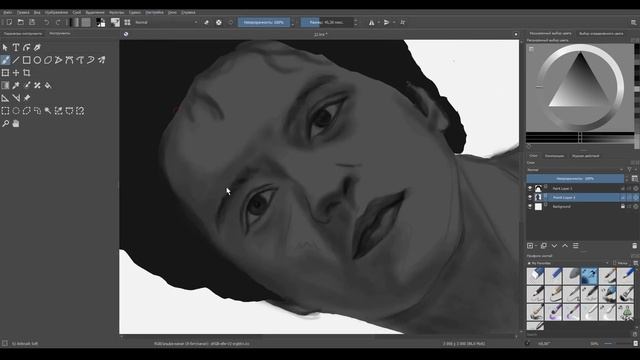
Task: Select the Zoom tool
Action: (5, 123)
